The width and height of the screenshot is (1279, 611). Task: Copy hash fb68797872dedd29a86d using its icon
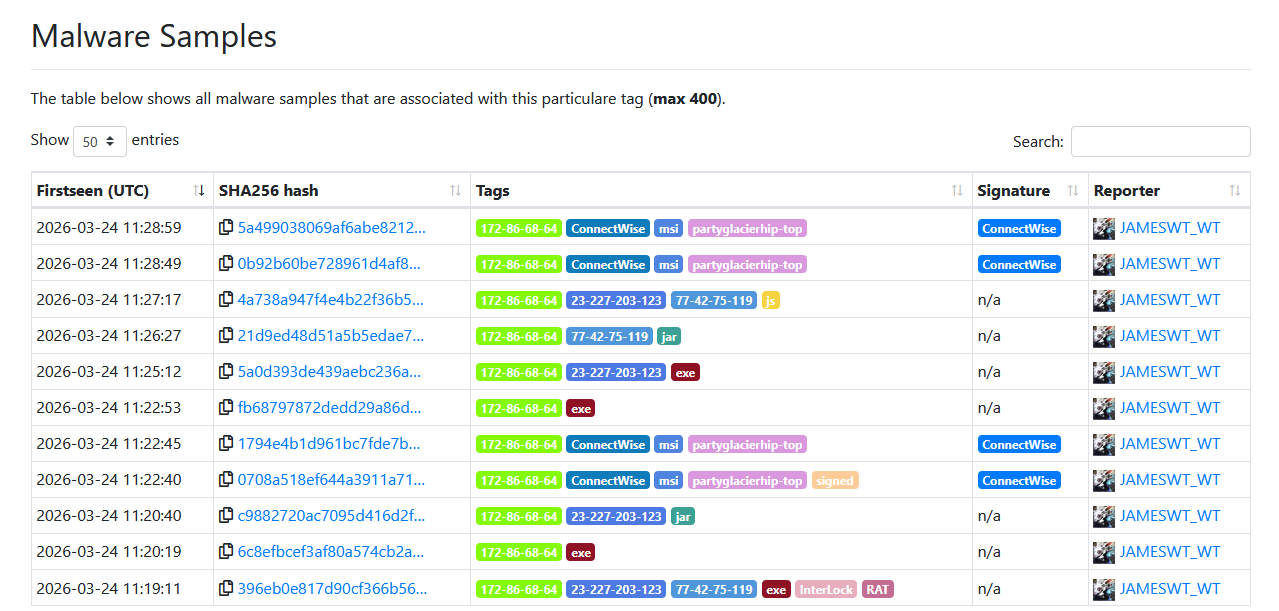pyautogui.click(x=226, y=408)
